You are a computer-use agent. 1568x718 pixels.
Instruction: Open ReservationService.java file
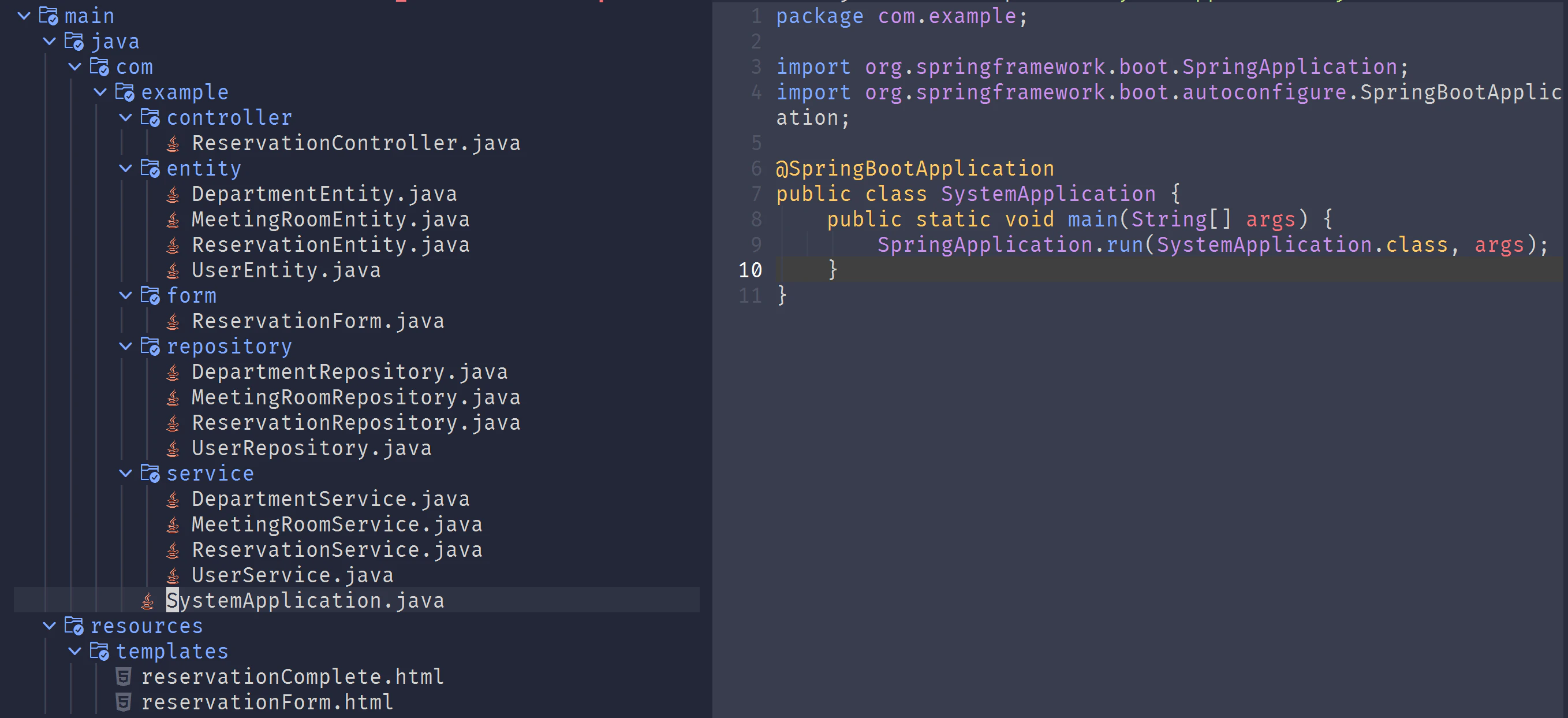[337, 550]
